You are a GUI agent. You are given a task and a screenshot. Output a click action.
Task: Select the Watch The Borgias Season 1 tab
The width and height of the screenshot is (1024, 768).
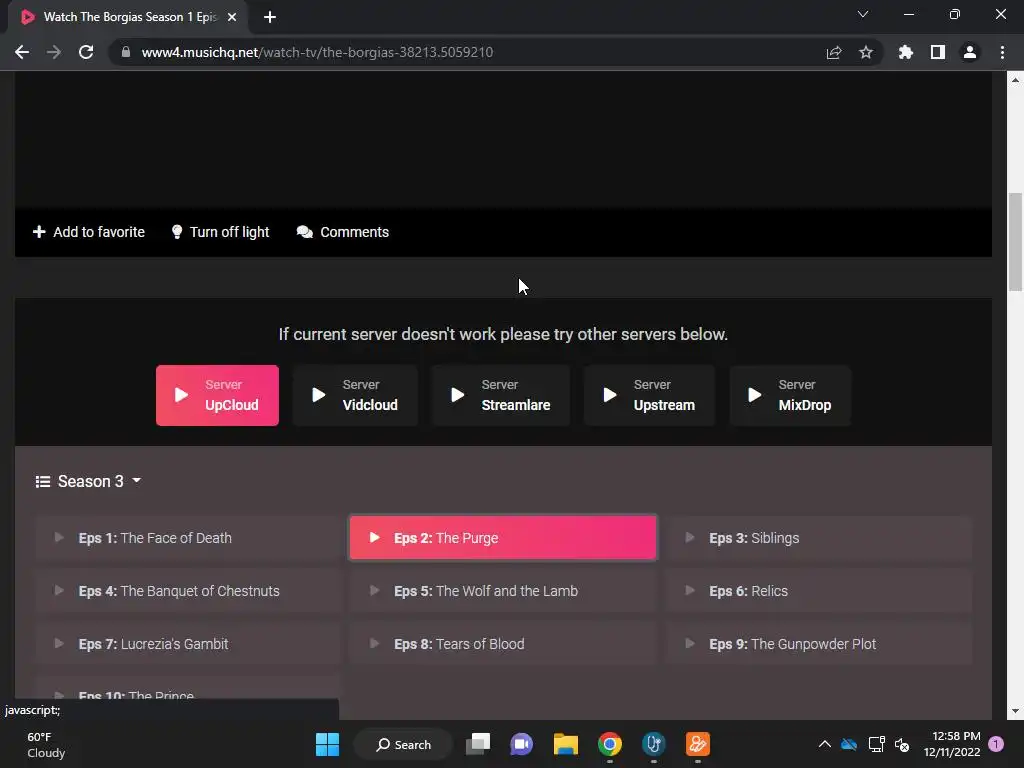[x=129, y=17]
